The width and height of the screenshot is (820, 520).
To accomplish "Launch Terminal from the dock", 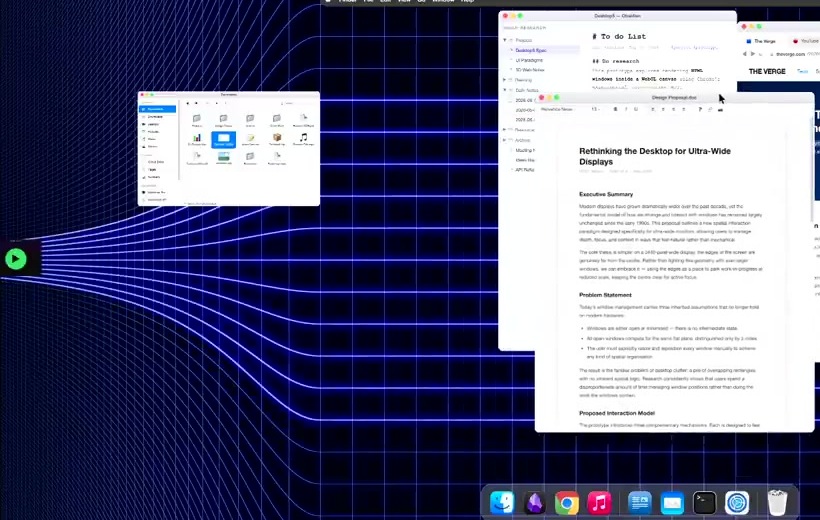I will [x=704, y=503].
